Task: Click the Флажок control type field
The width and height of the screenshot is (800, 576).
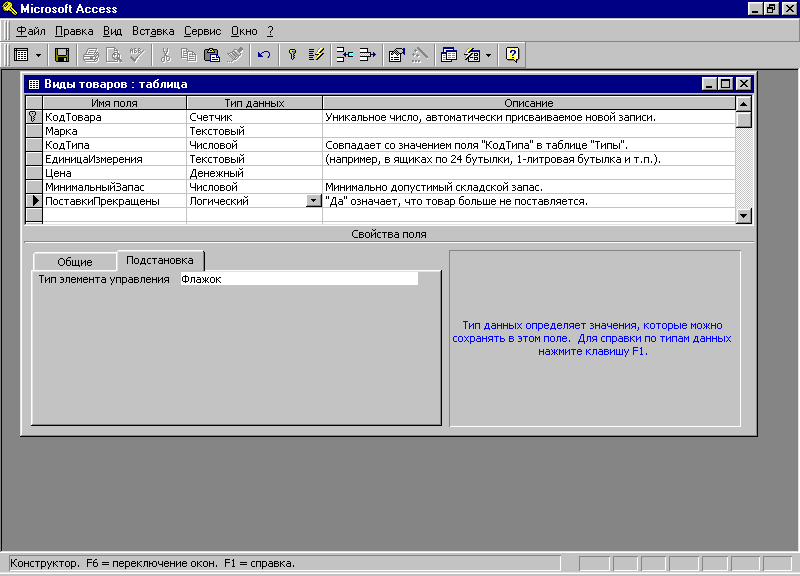Action: point(299,279)
